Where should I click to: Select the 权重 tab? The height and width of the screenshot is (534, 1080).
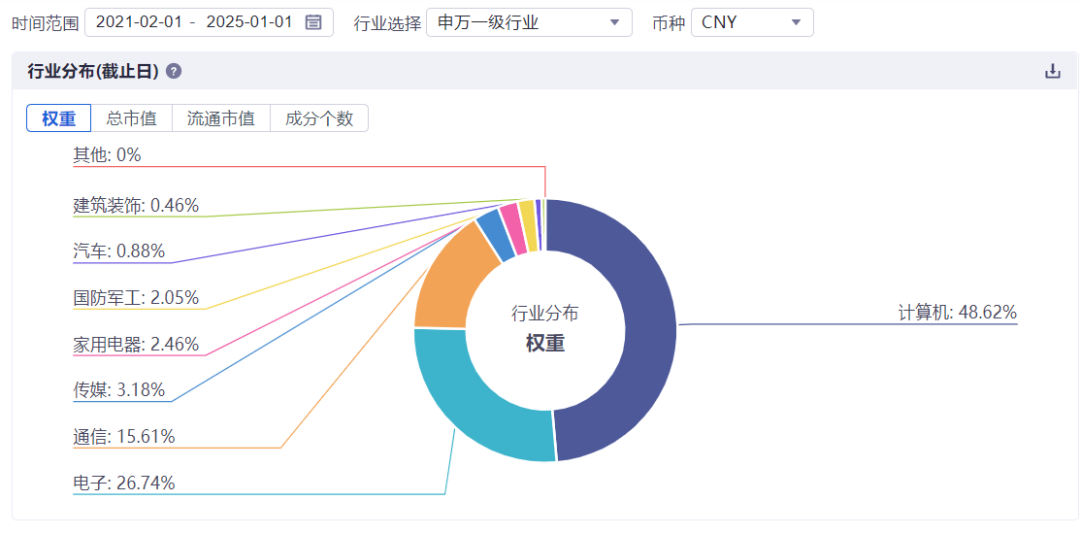(59, 118)
